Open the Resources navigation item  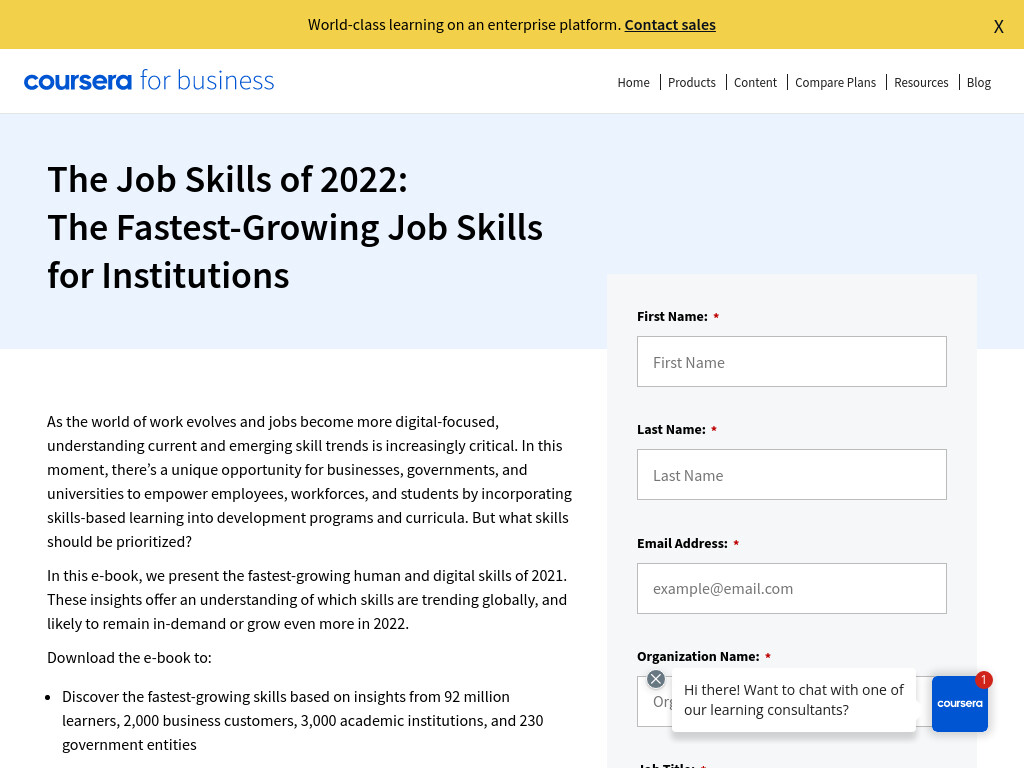click(x=921, y=82)
